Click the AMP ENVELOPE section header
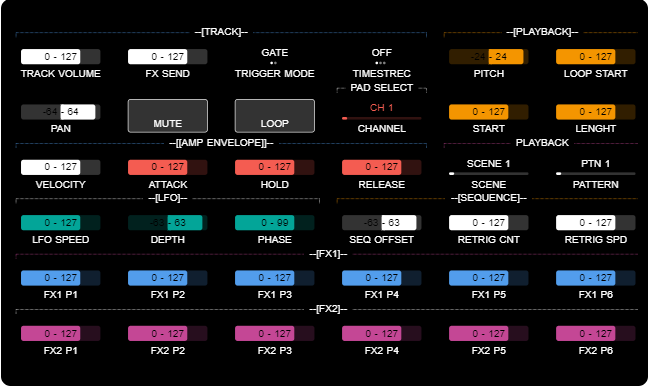648x388 pixels. (x=221, y=143)
